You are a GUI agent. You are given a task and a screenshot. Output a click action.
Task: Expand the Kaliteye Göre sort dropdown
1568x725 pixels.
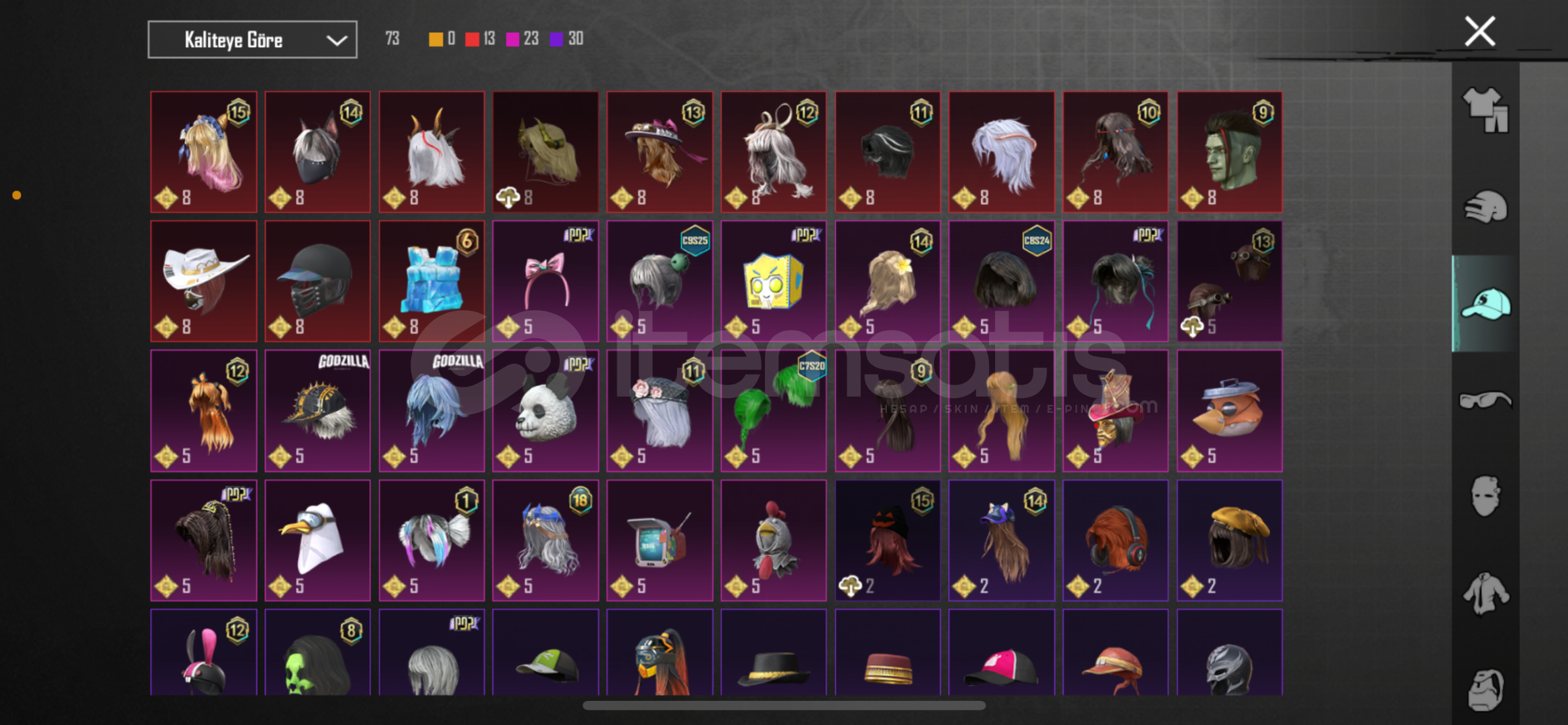pyautogui.click(x=252, y=40)
